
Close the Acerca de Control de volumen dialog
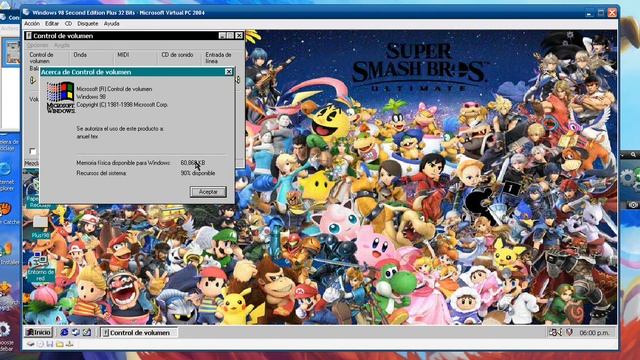click(x=229, y=72)
